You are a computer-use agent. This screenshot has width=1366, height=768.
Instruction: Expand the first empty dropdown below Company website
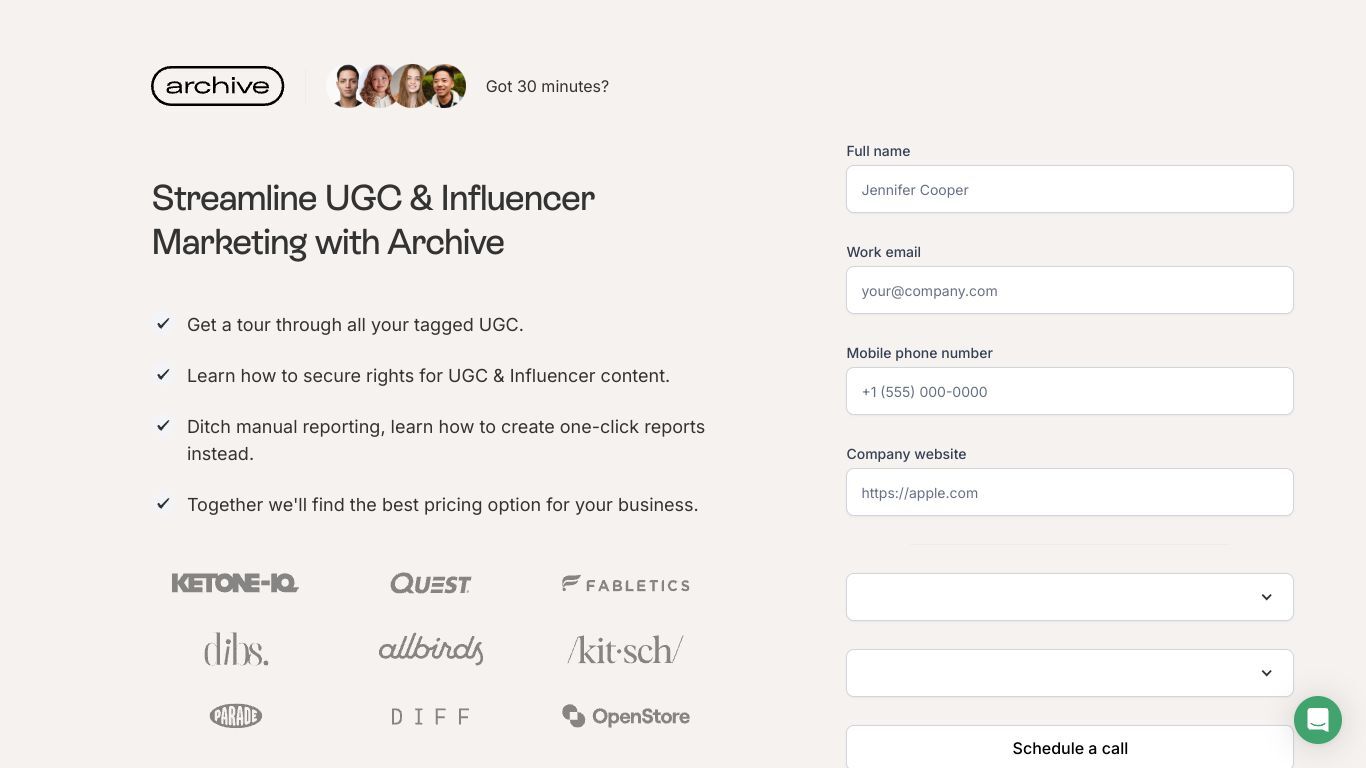[1070, 597]
